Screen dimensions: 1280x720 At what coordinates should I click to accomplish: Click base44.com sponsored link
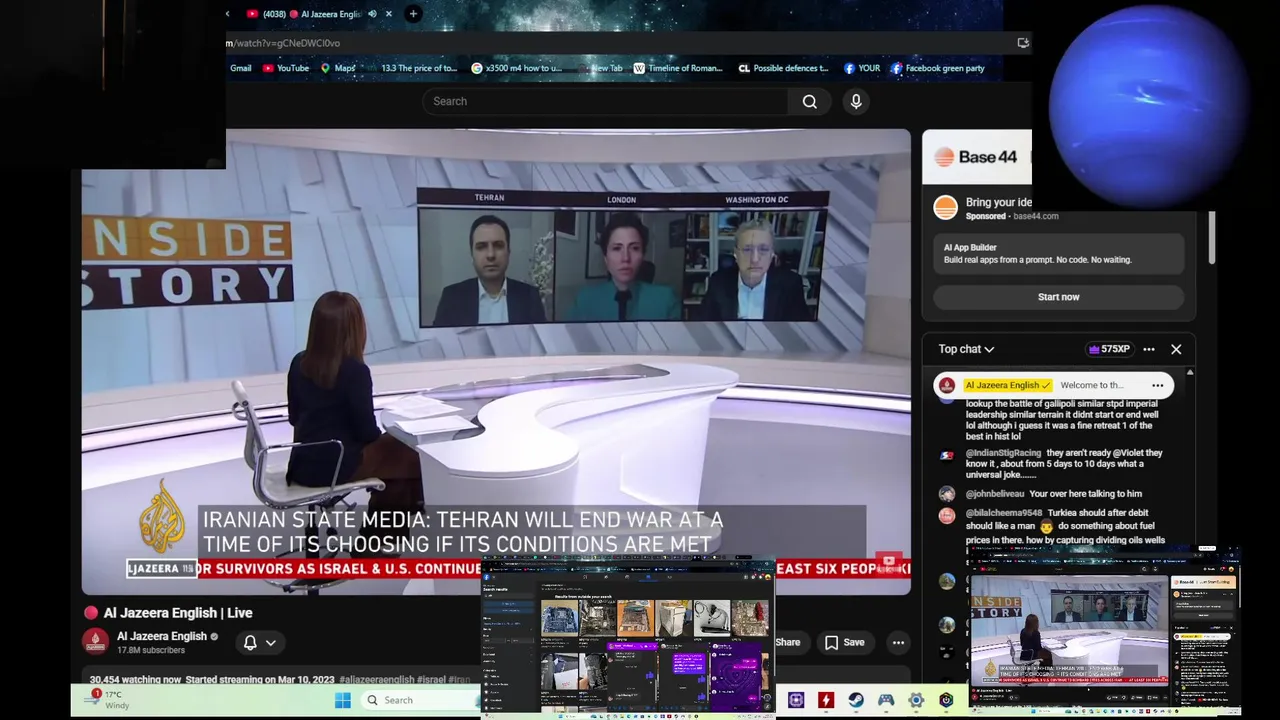[1035, 216]
